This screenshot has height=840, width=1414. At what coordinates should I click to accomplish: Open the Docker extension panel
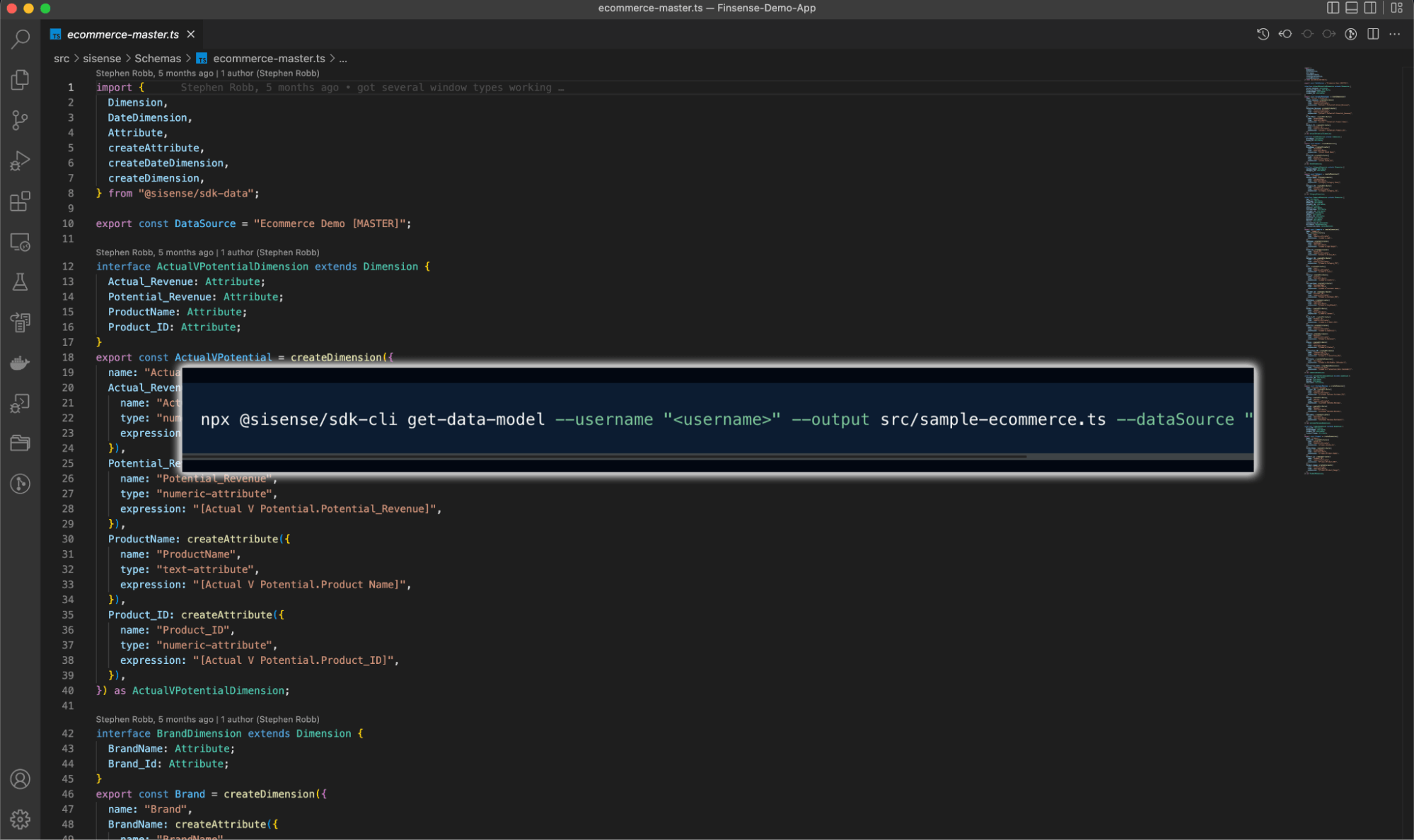pyautogui.click(x=20, y=362)
